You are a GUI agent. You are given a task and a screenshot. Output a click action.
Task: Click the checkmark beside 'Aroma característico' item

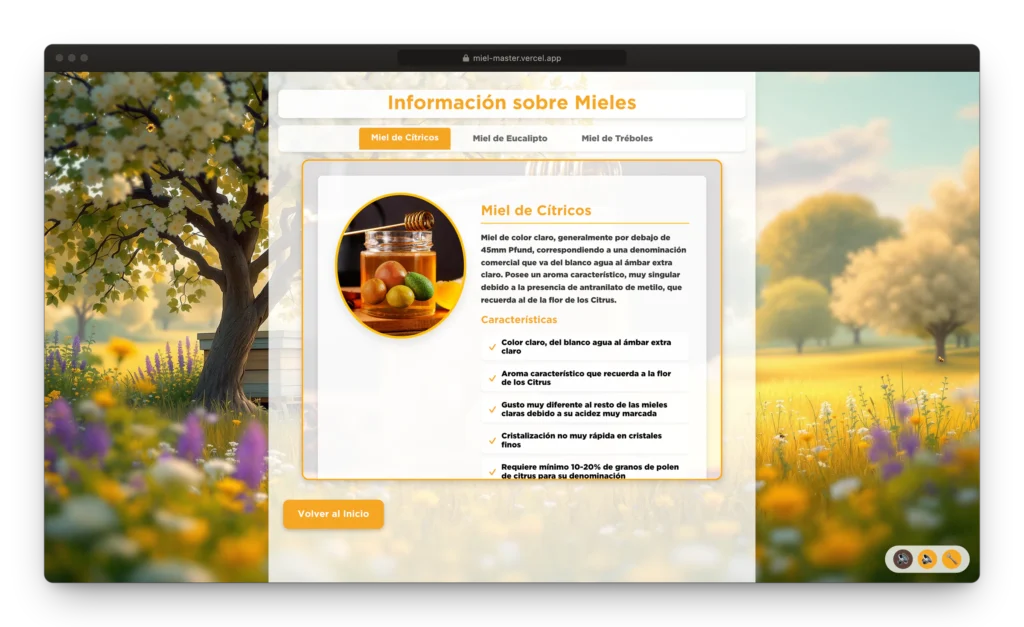tap(492, 378)
